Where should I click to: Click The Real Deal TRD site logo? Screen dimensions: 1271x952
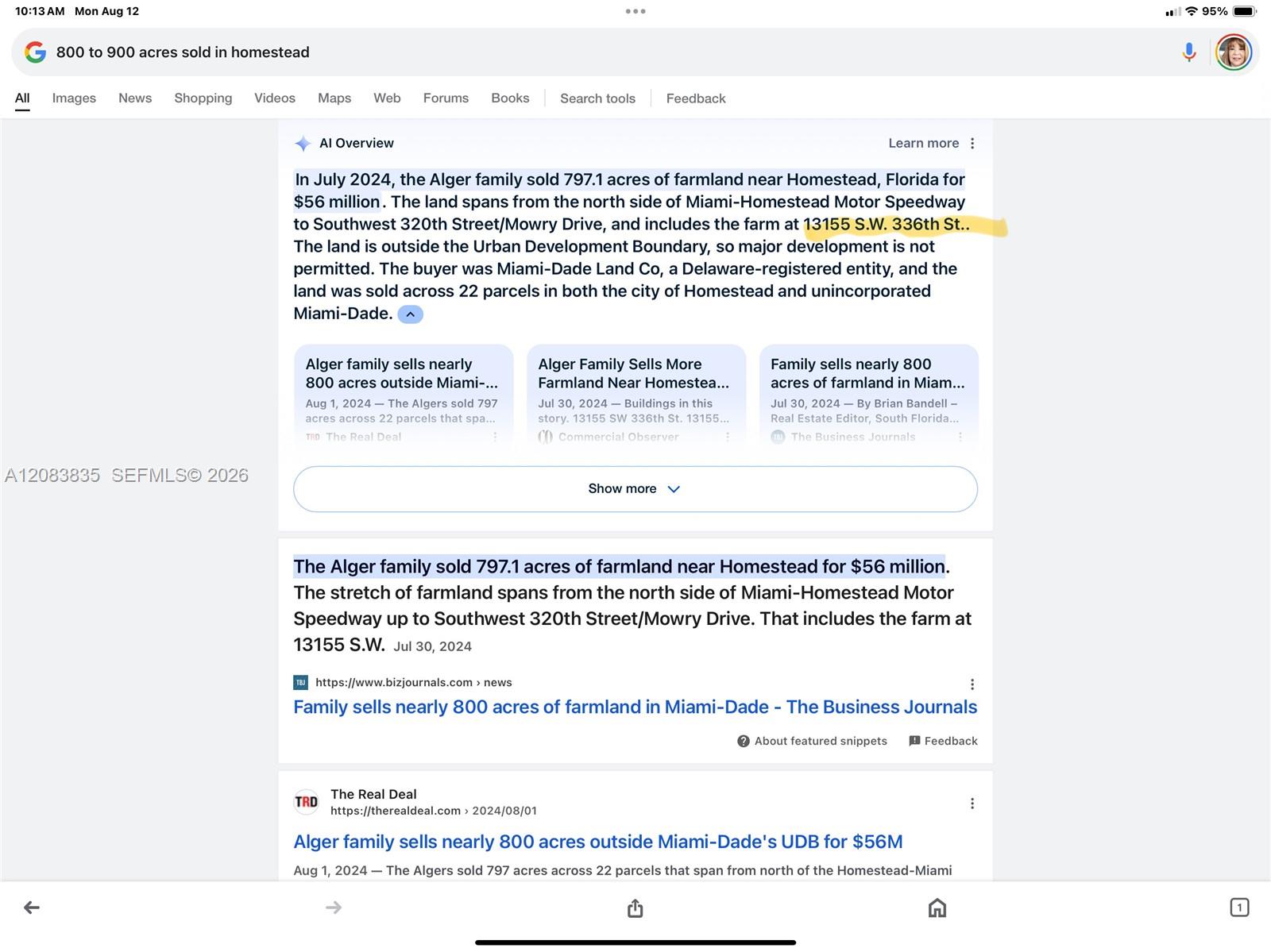pyautogui.click(x=306, y=802)
